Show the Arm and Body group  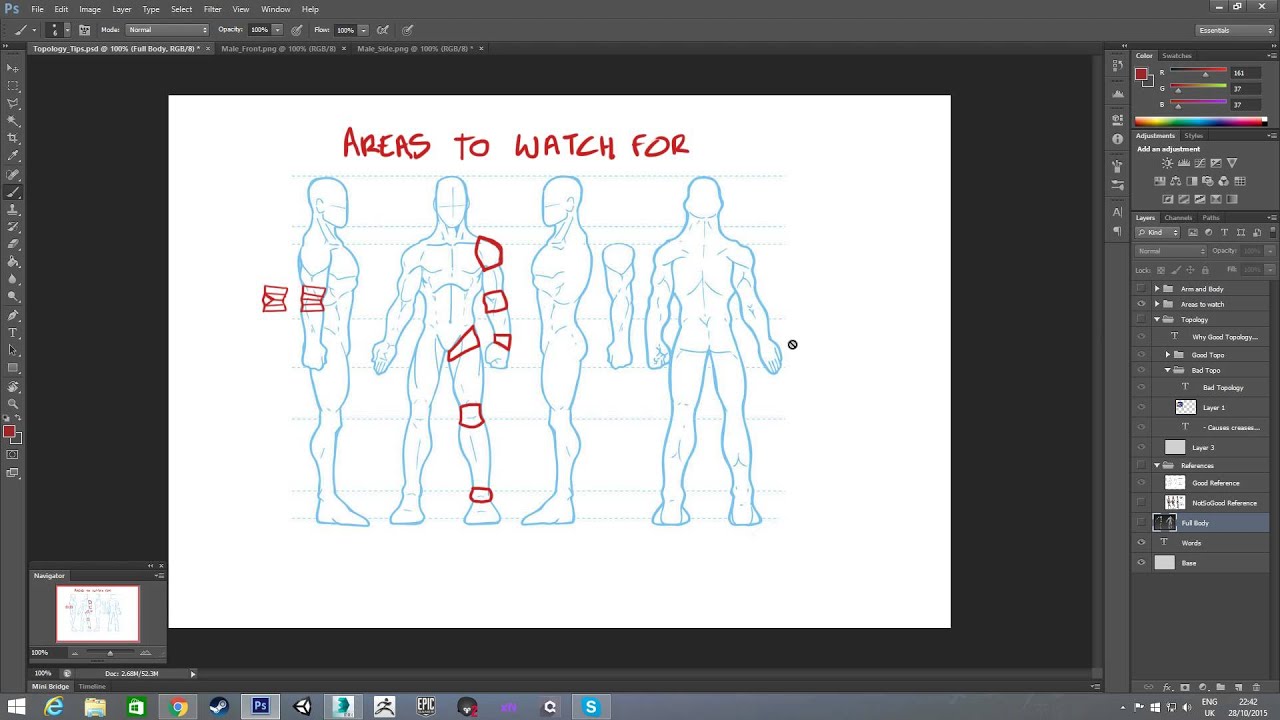(x=1141, y=289)
